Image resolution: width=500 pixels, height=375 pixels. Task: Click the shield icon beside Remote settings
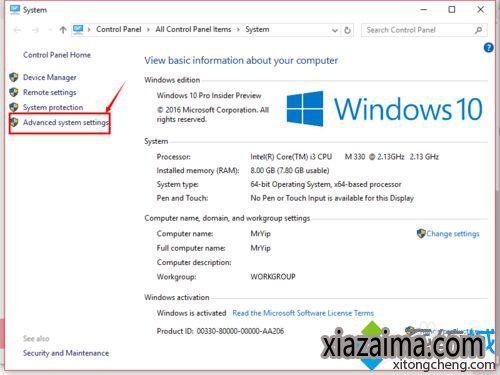click(14, 92)
